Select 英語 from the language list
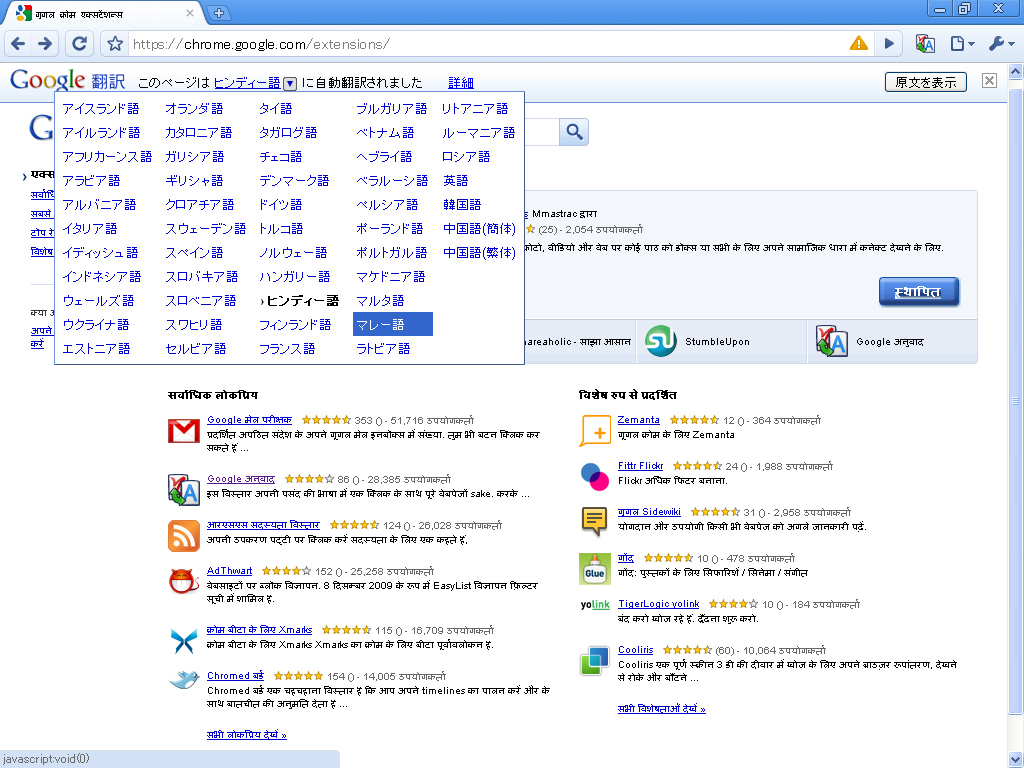The image size is (1024, 768). 455,180
